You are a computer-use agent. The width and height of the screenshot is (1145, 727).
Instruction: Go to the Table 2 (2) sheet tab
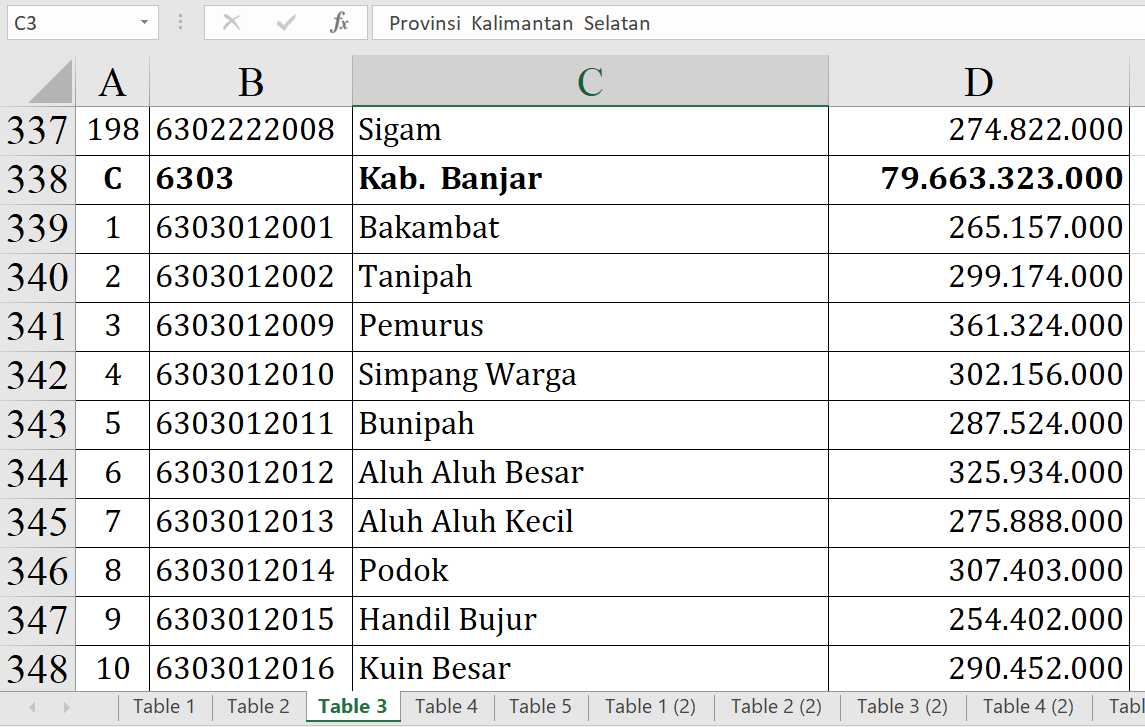point(776,707)
